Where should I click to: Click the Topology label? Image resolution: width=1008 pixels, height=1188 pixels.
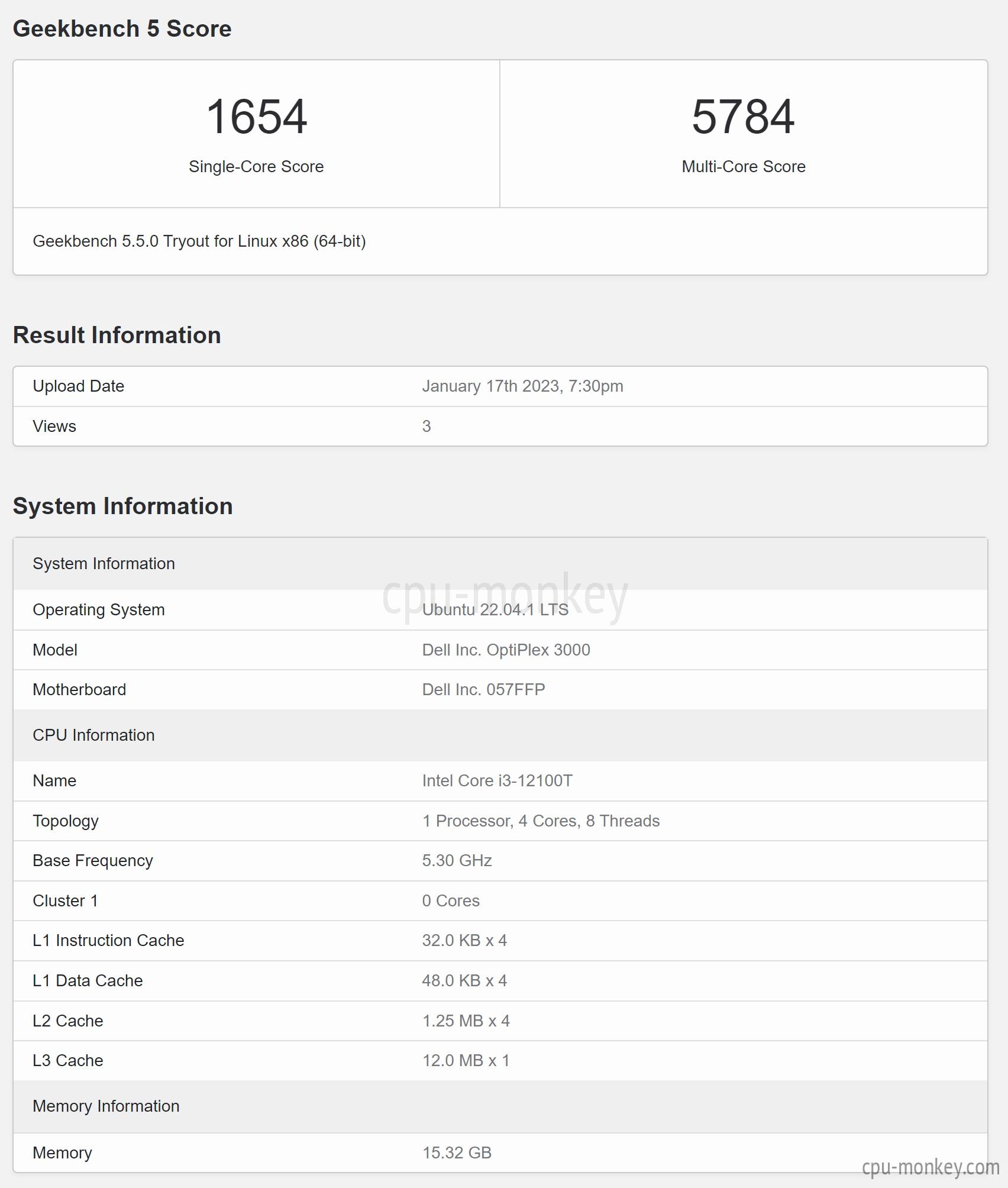(x=66, y=821)
